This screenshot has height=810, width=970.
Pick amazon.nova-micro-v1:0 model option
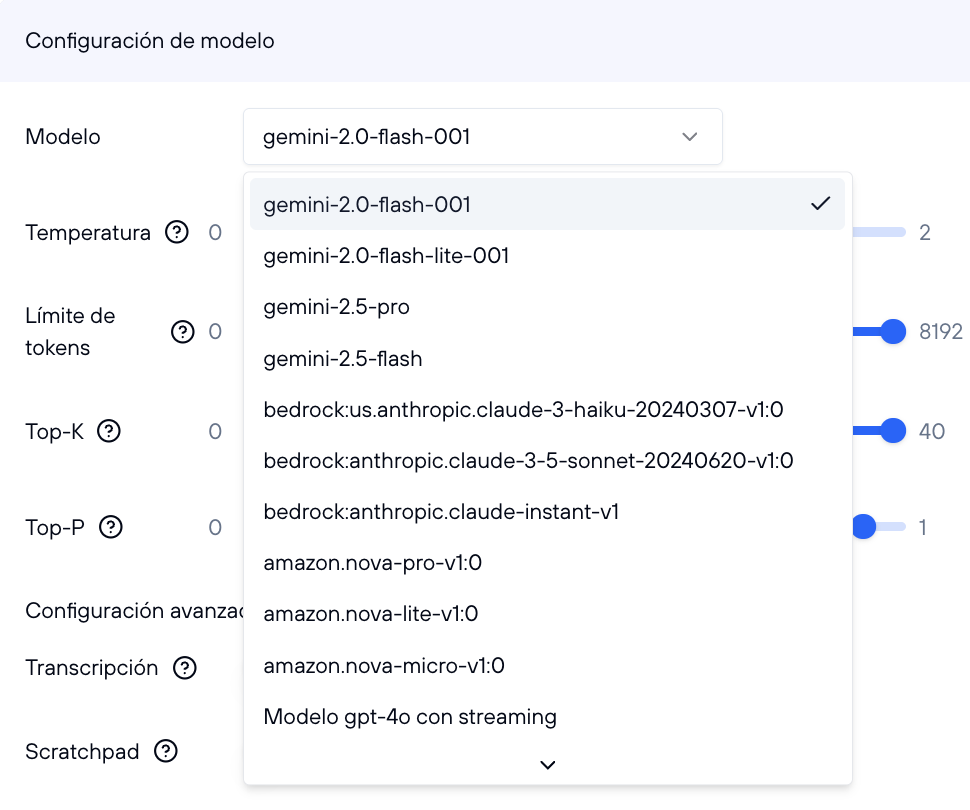383,665
